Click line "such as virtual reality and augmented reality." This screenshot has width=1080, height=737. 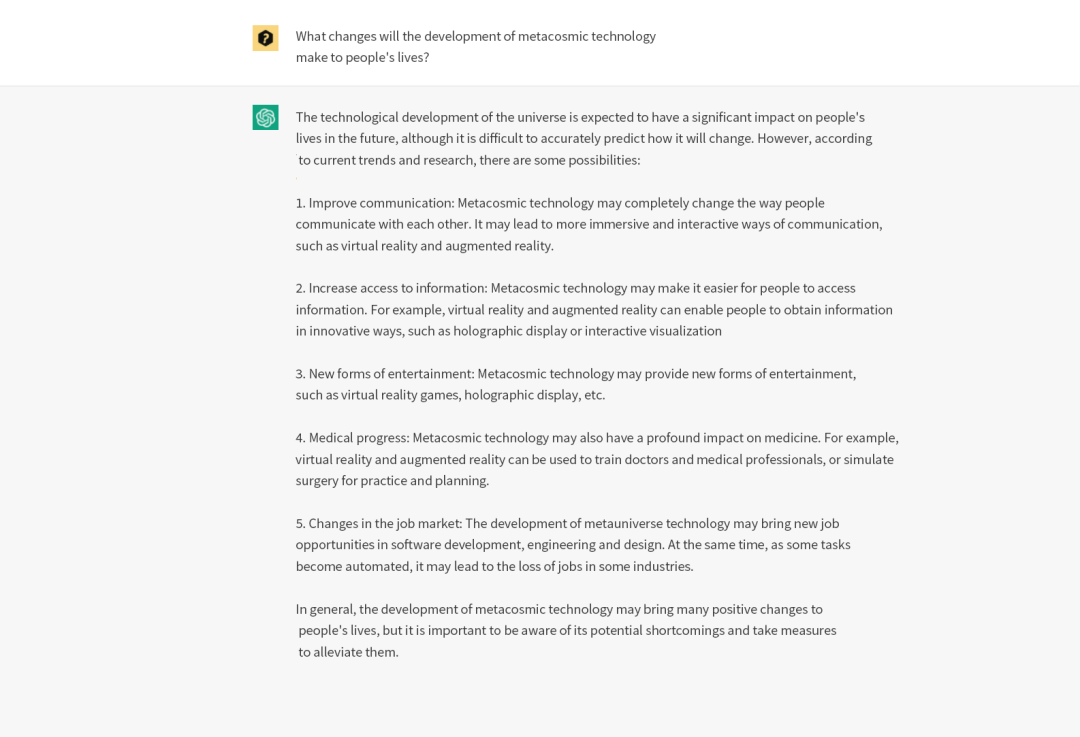(424, 246)
